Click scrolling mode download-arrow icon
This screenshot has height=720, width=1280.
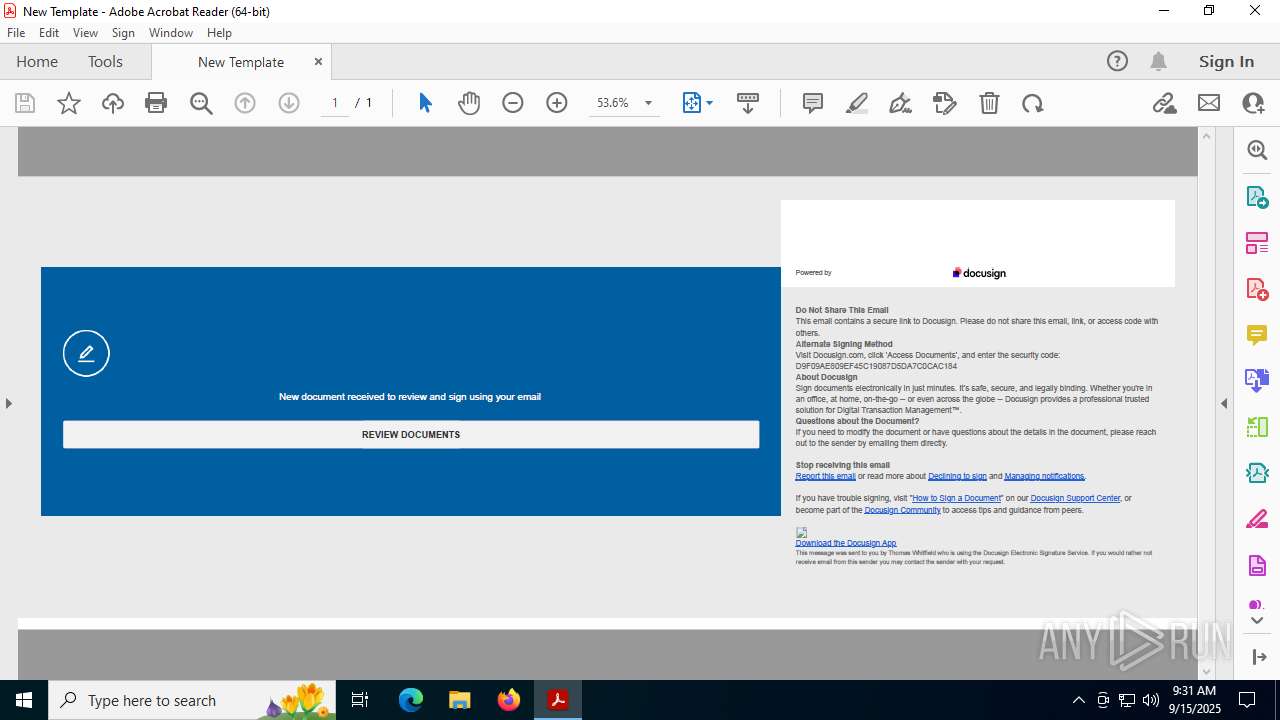pyautogui.click(x=748, y=103)
